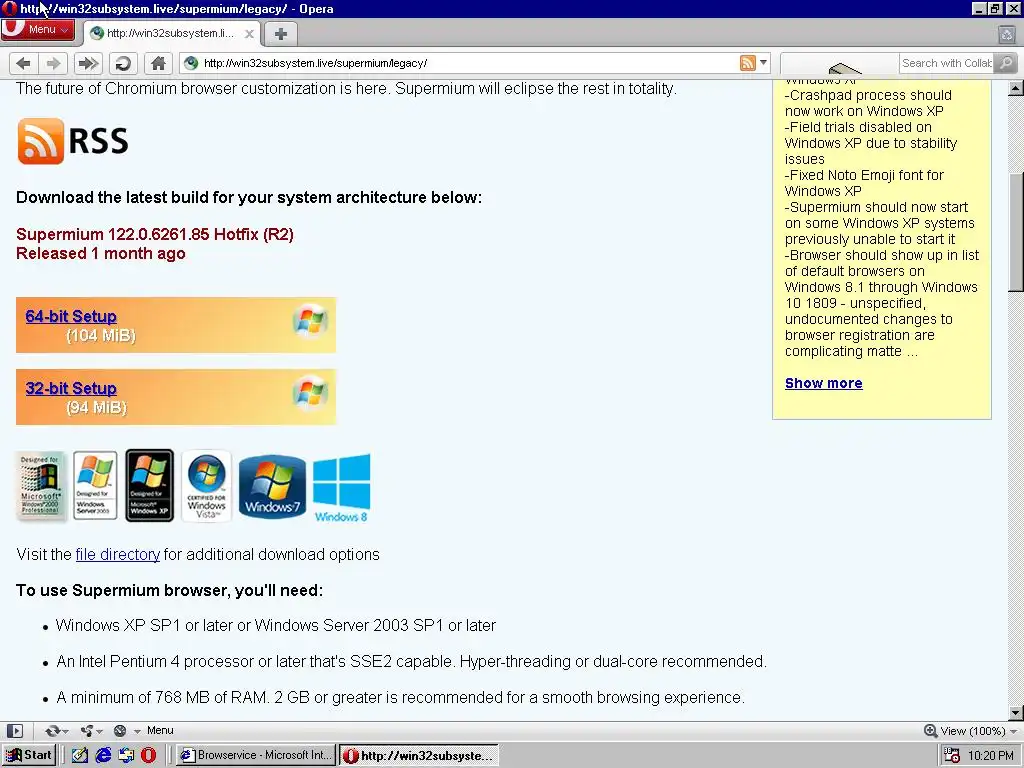
Task: Open the large RSS feed logo
Action: tap(72, 141)
